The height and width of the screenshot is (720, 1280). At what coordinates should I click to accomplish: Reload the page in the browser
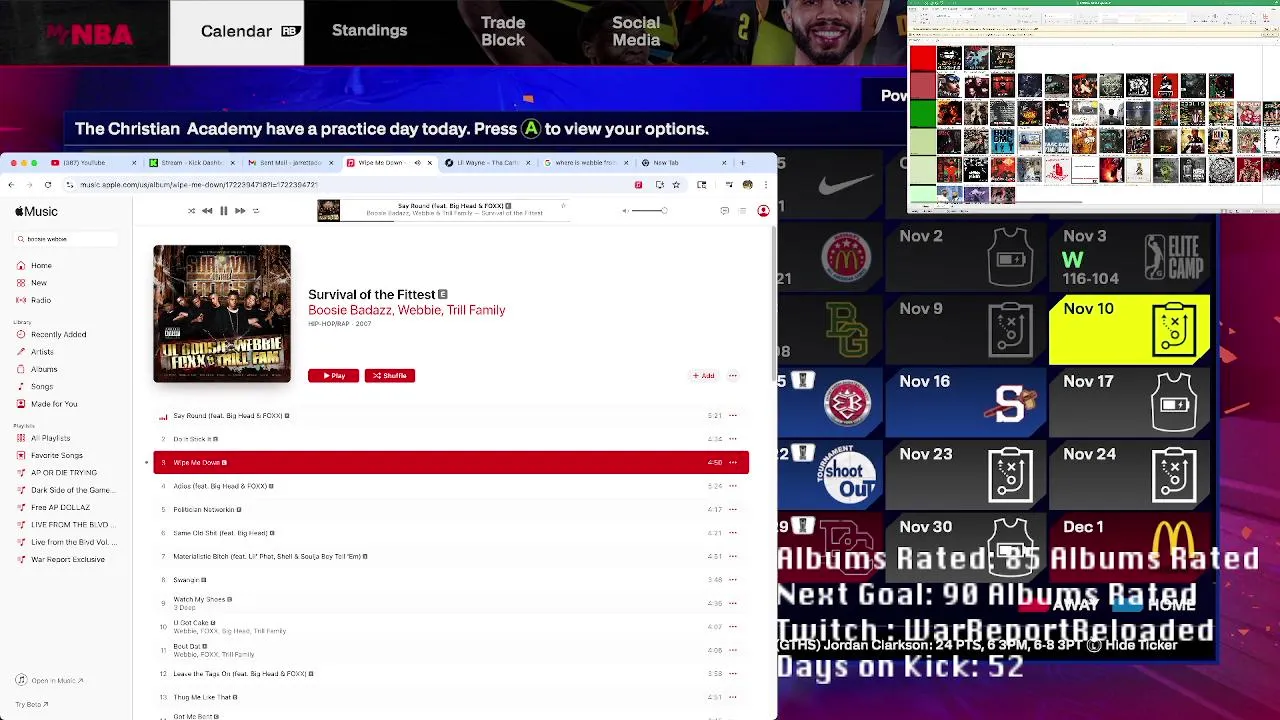point(47,185)
